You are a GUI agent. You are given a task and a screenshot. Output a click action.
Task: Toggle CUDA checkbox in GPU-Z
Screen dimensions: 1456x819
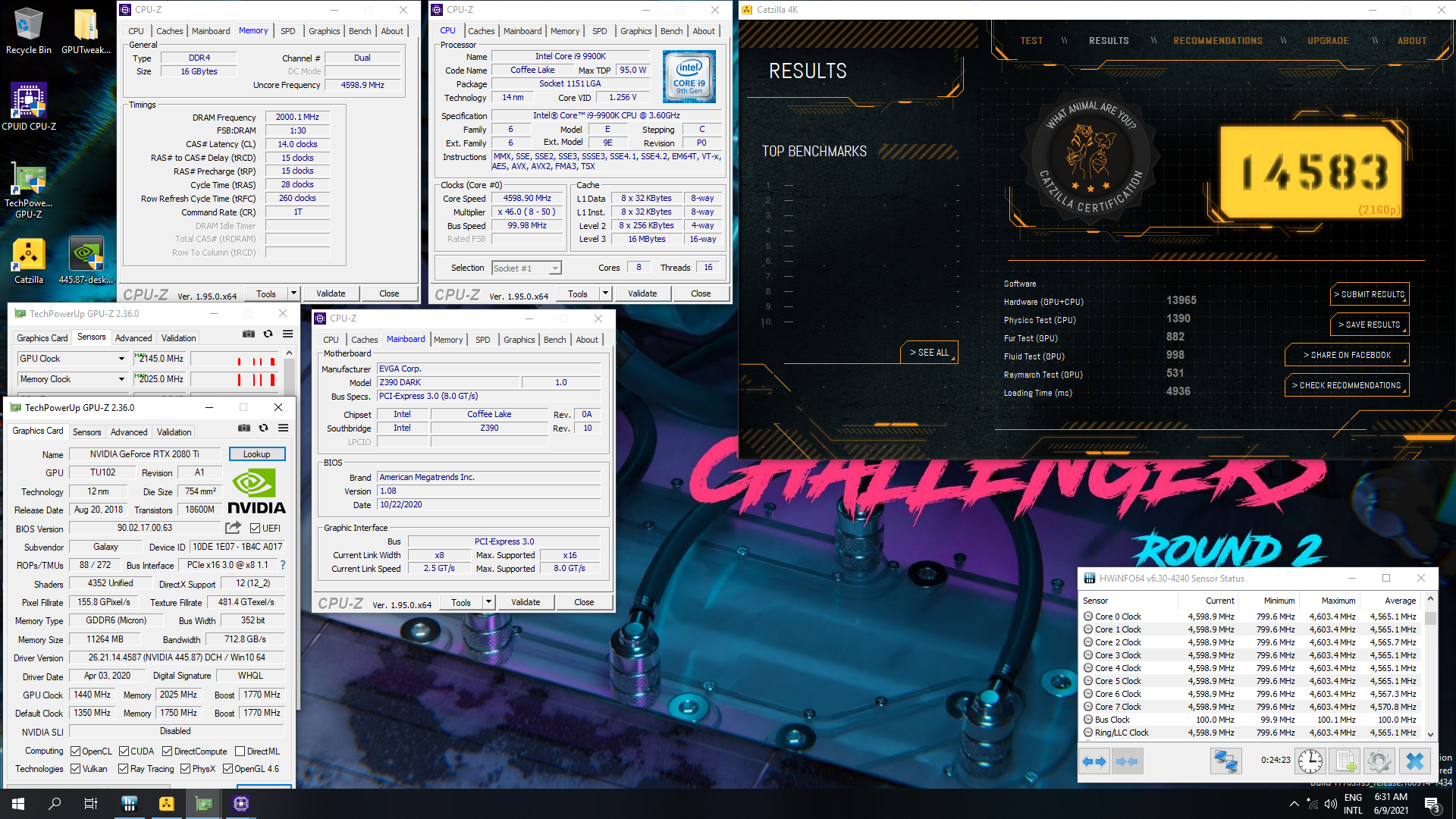click(124, 752)
